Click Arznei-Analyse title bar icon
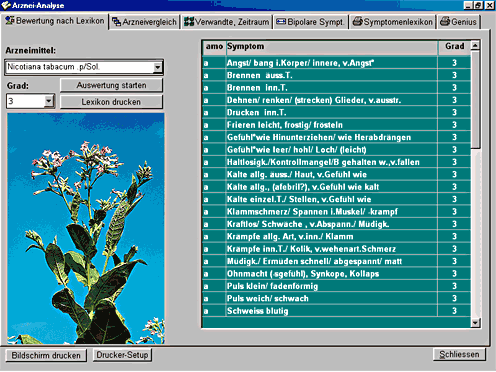 (x=6, y=5)
